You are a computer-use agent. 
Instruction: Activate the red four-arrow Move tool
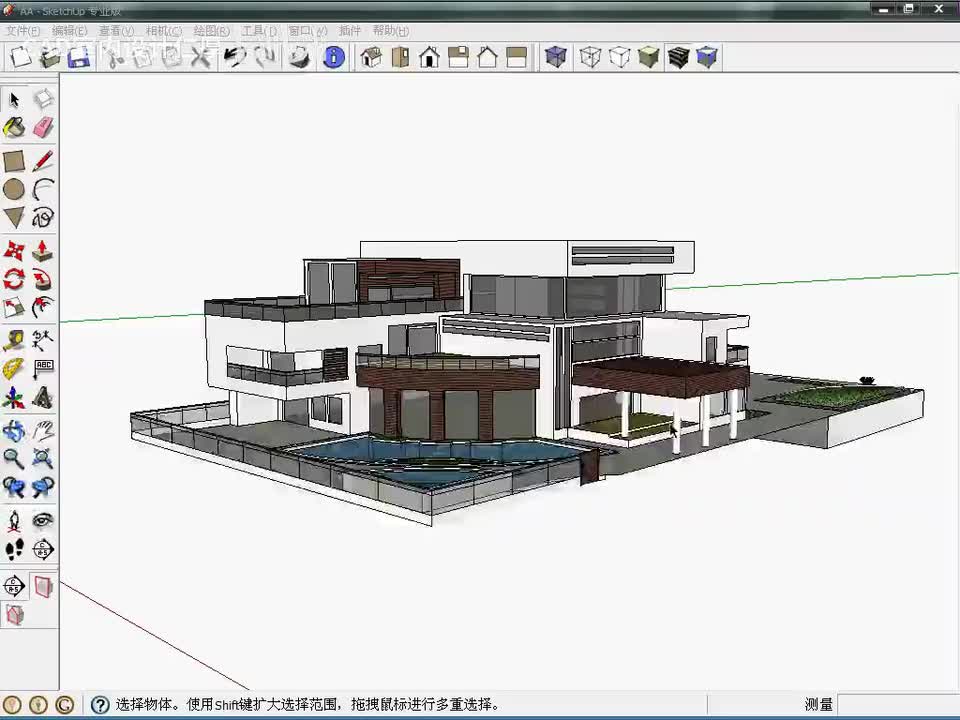[x=14, y=251]
